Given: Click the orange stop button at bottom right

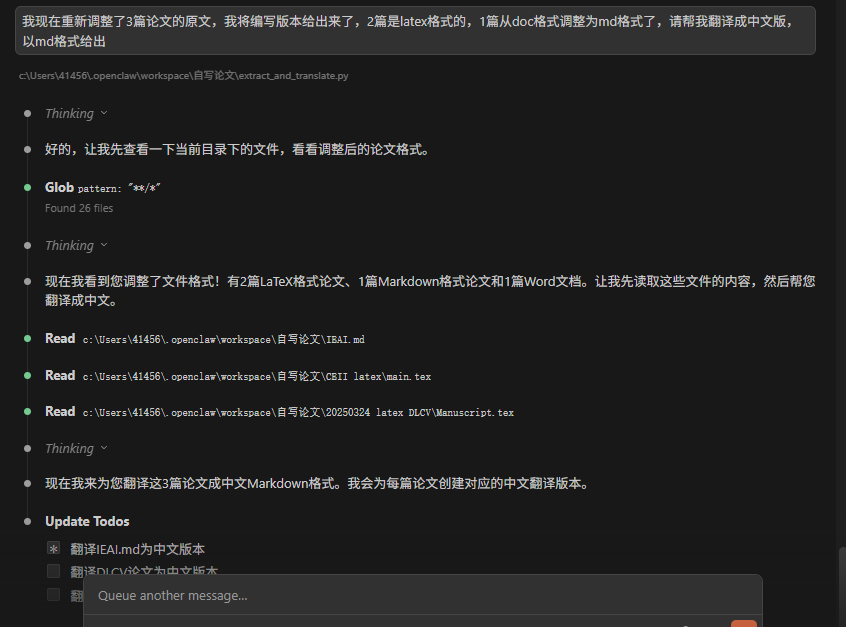Looking at the screenshot, I should click(x=744, y=623).
